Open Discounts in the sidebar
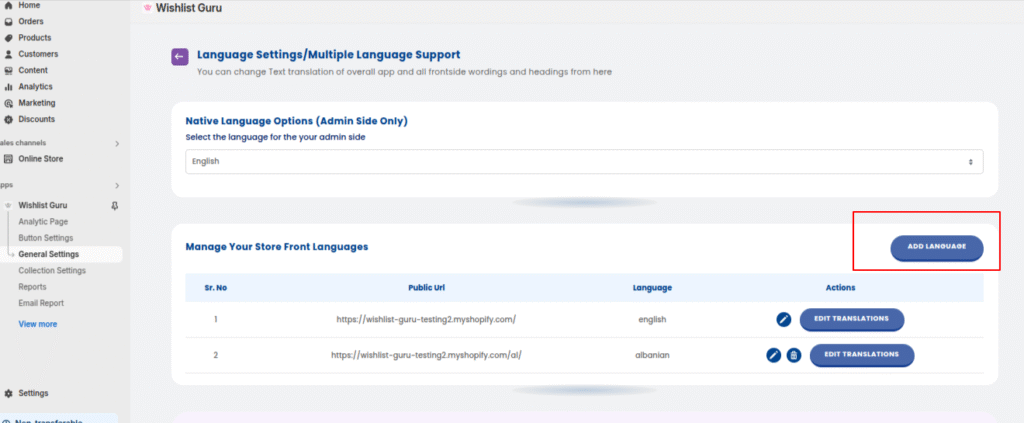Image resolution: width=1024 pixels, height=423 pixels. tap(37, 119)
